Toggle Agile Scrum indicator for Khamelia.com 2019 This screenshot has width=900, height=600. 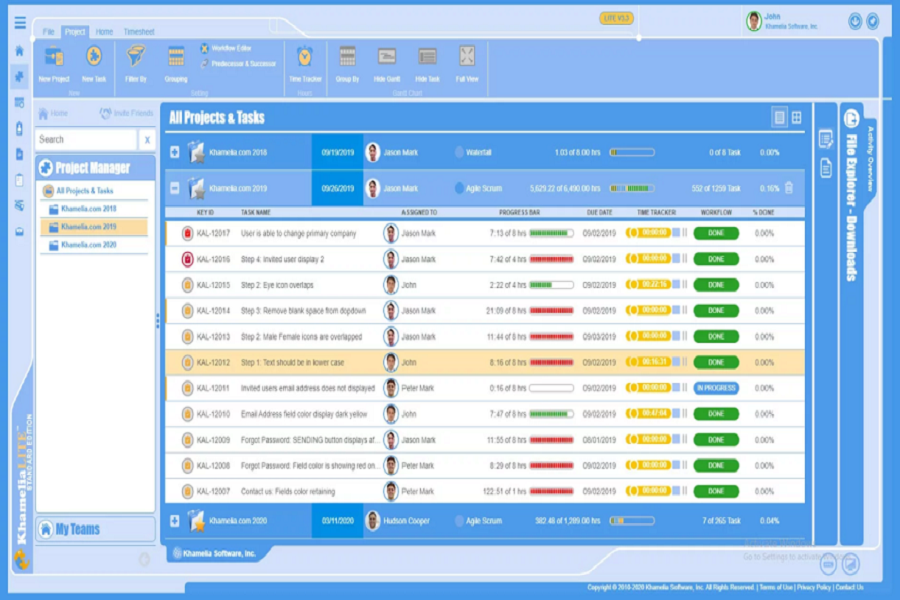(459, 188)
